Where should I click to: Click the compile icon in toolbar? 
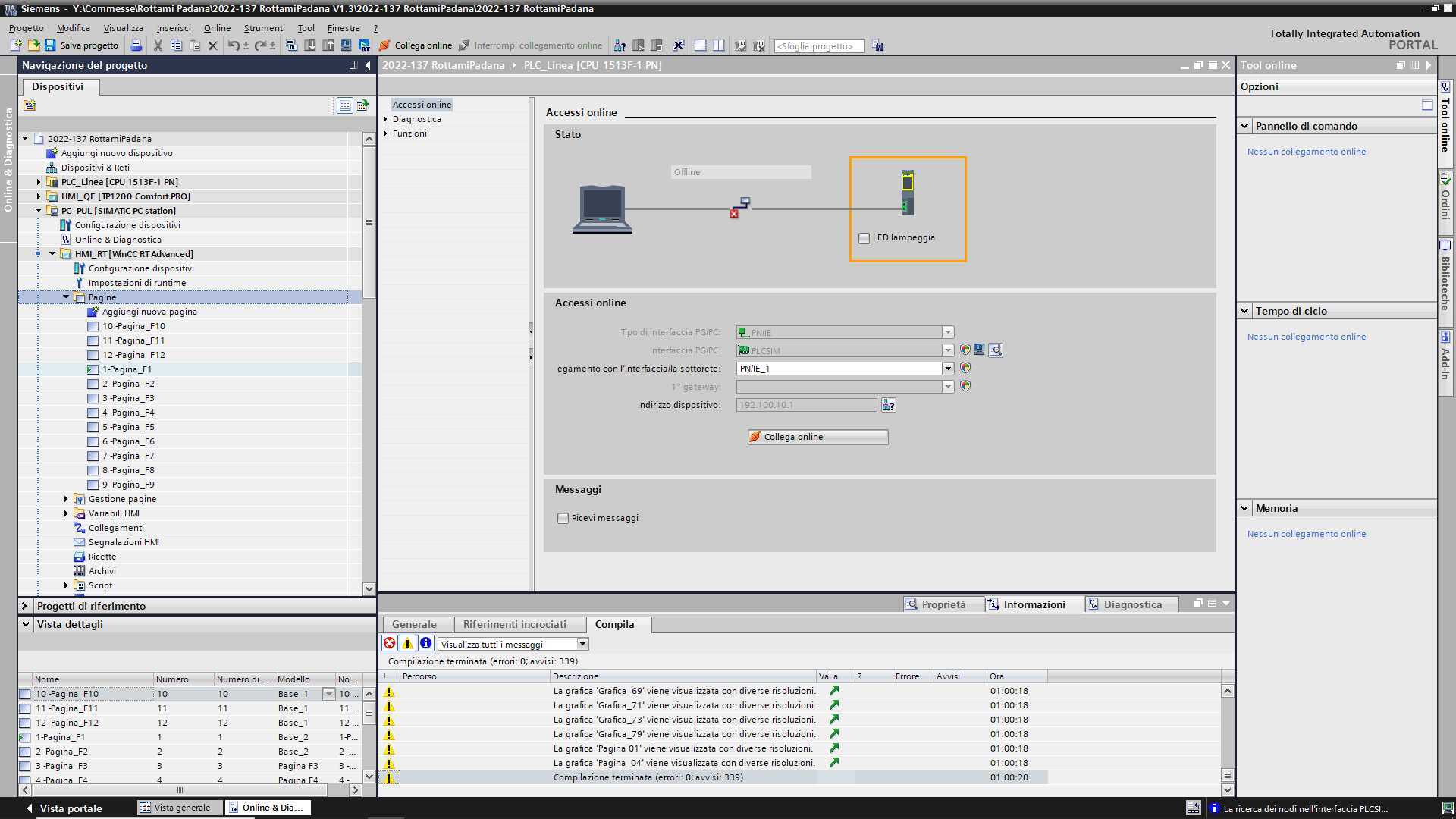click(x=292, y=45)
